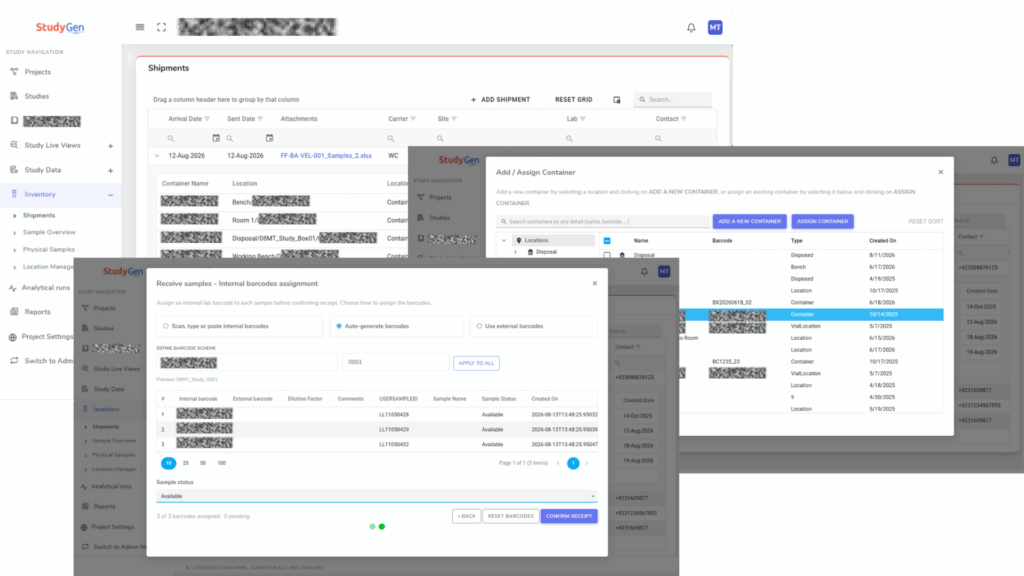Click StudyGen logo in the Shipments window
Image resolution: width=1024 pixels, height=576 pixels.
click(60, 27)
